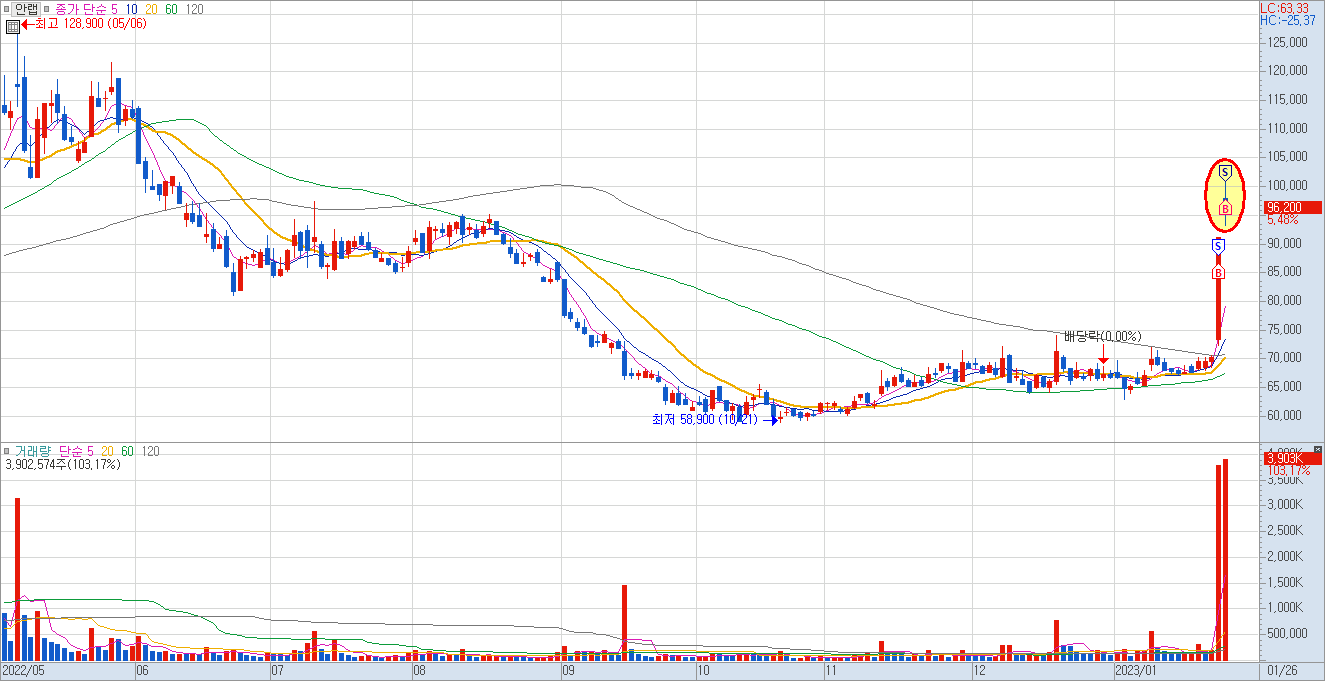Click the 2022/05 date axis label
The width and height of the screenshot is (1325, 681).
point(25,671)
